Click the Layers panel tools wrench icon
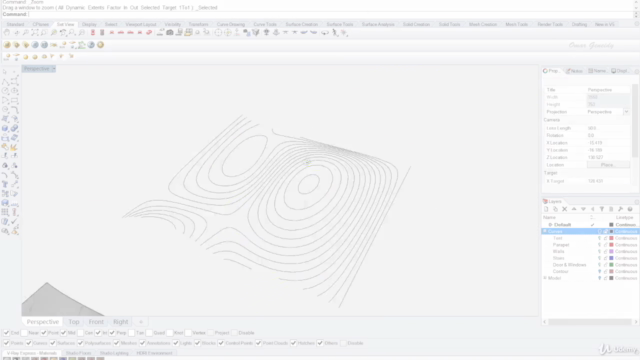 point(620,209)
